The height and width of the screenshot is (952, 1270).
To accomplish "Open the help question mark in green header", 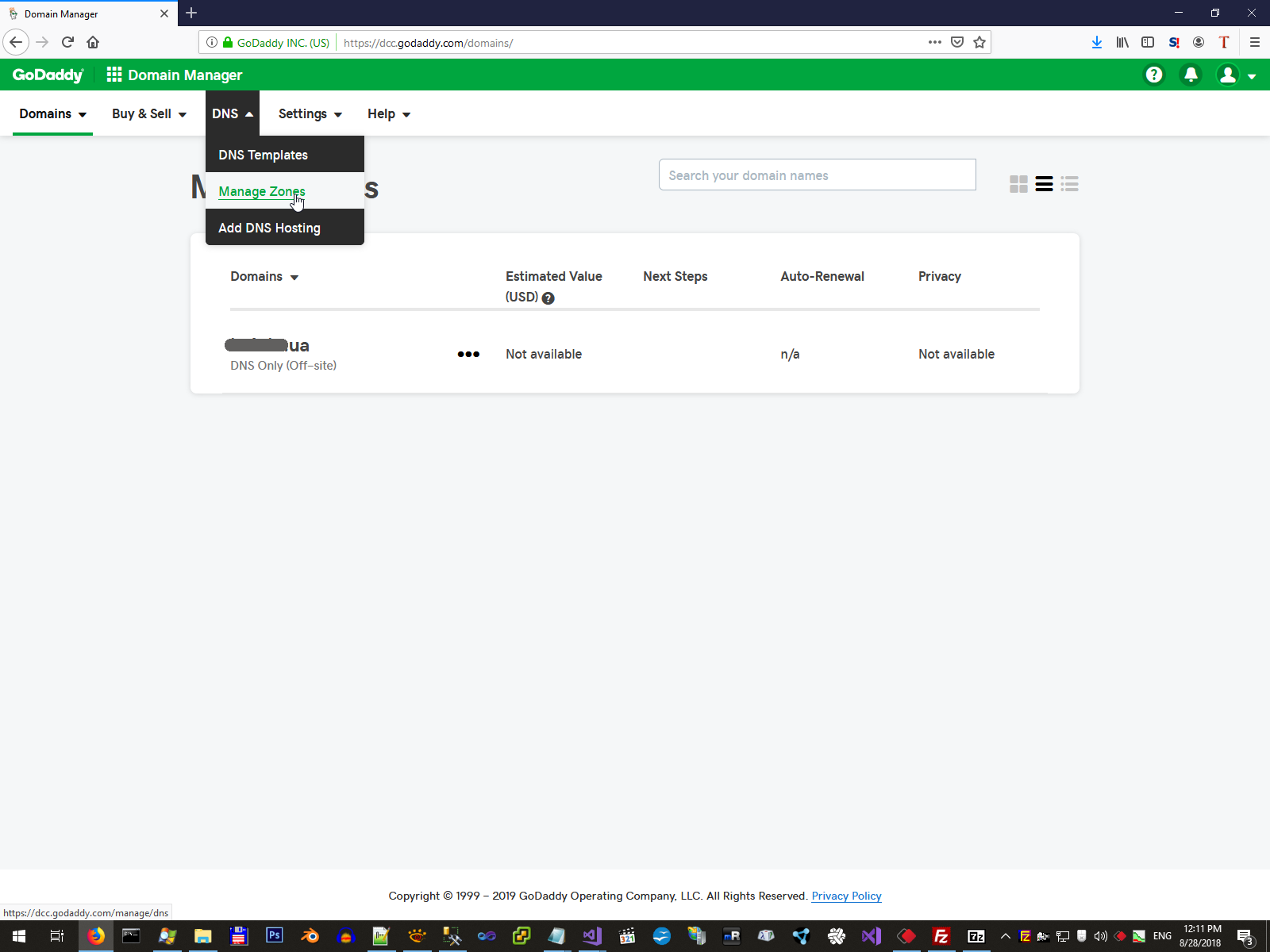I will point(1154,75).
